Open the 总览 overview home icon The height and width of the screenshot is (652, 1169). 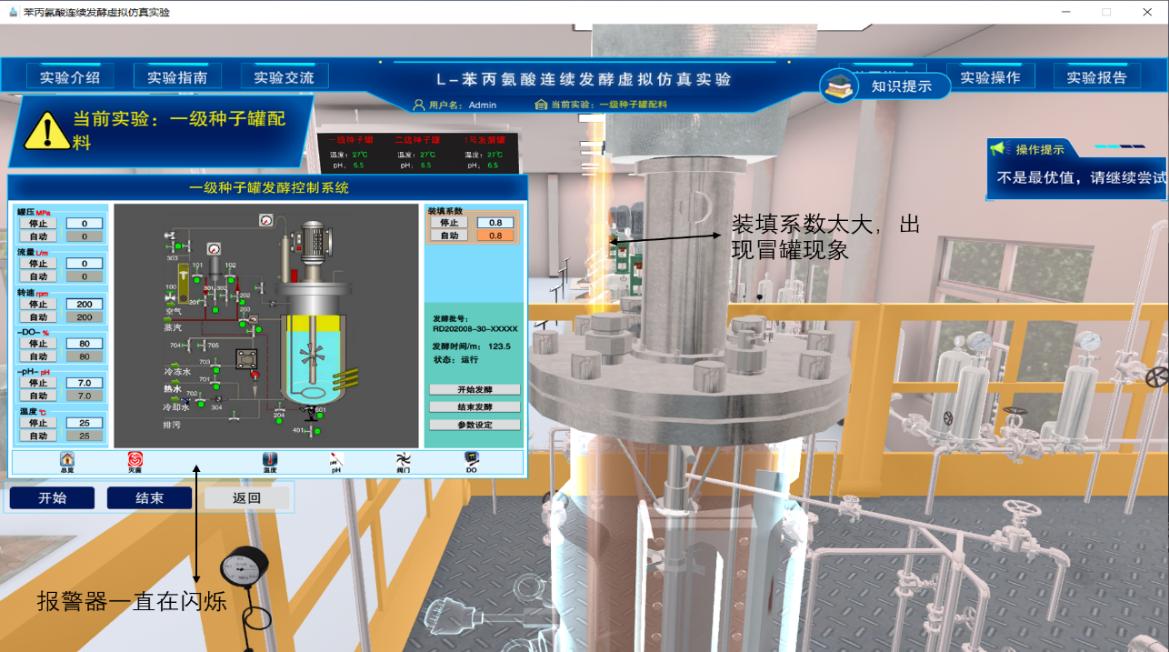coord(67,460)
